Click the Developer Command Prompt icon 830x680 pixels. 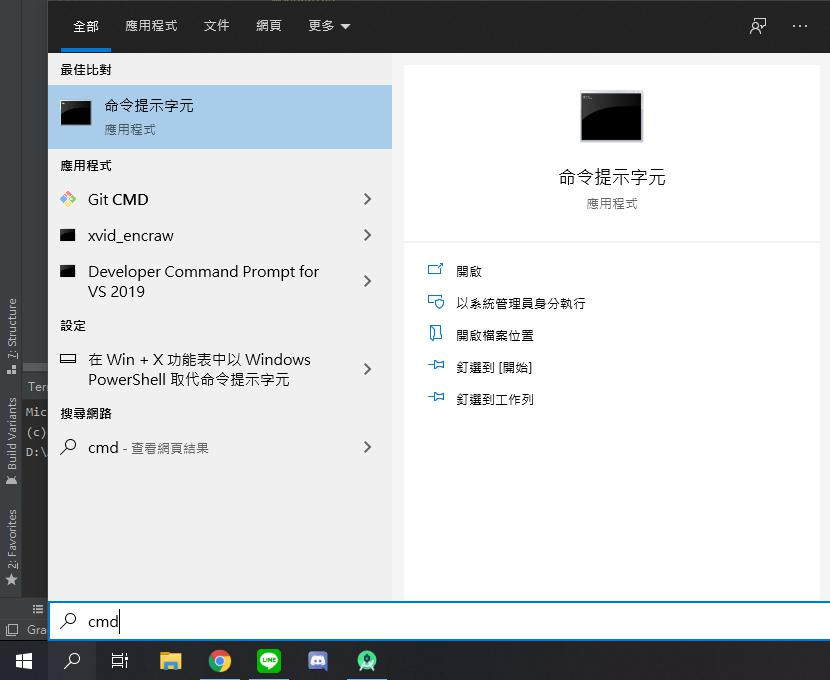pos(68,271)
